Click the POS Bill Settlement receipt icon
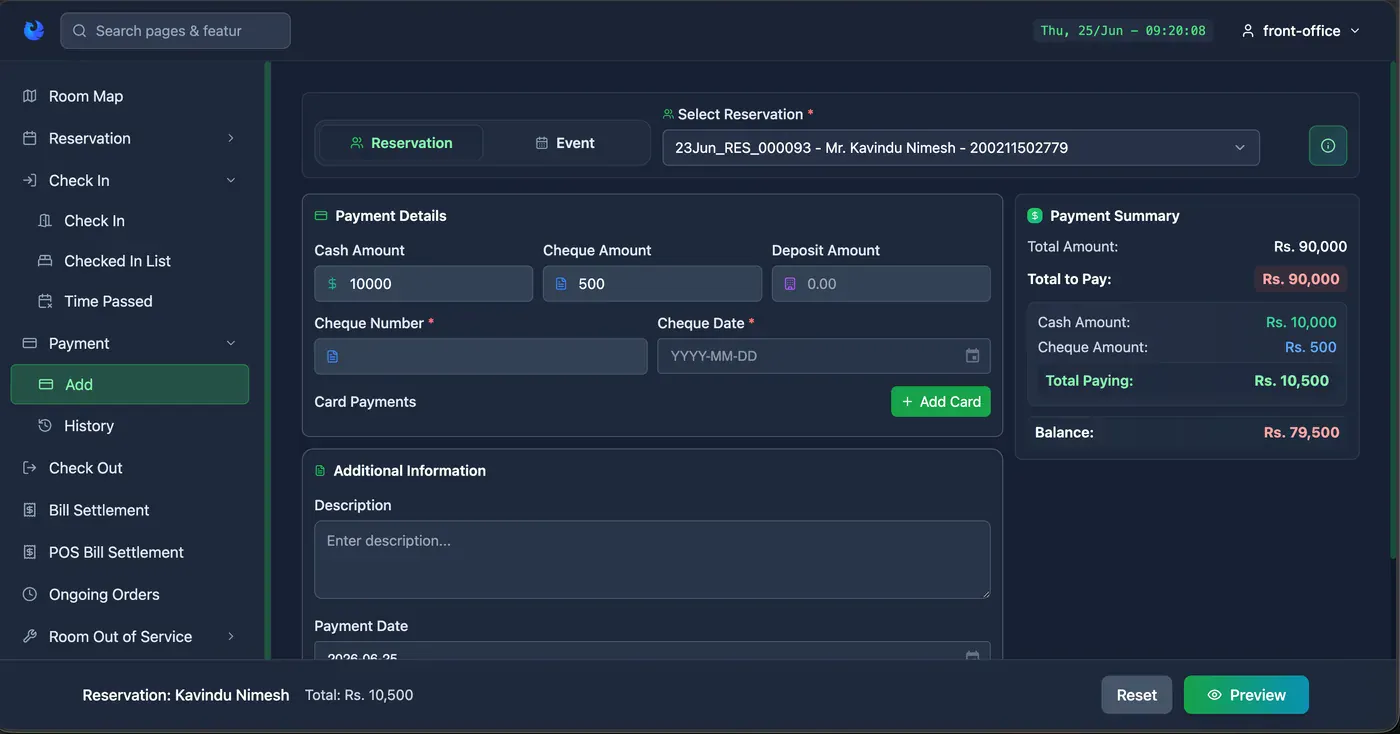The image size is (1400, 734). (x=30, y=552)
